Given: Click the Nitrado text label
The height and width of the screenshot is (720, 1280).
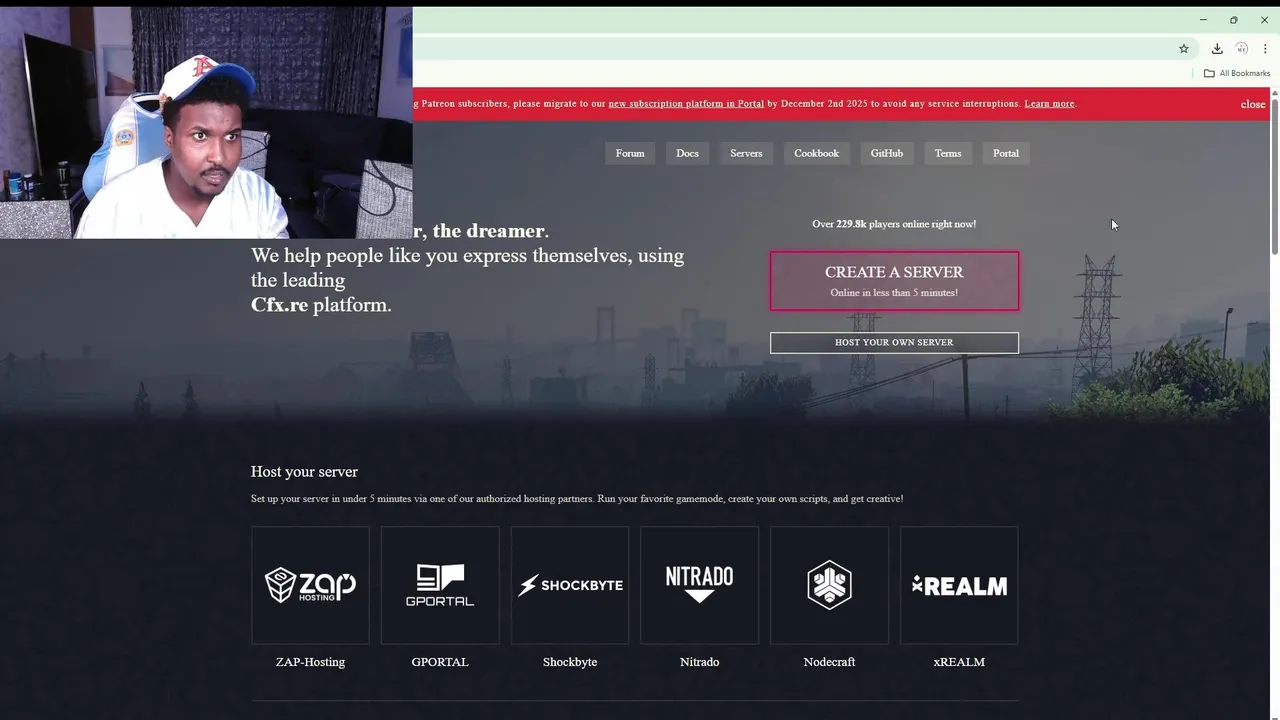Looking at the screenshot, I should [x=700, y=662].
